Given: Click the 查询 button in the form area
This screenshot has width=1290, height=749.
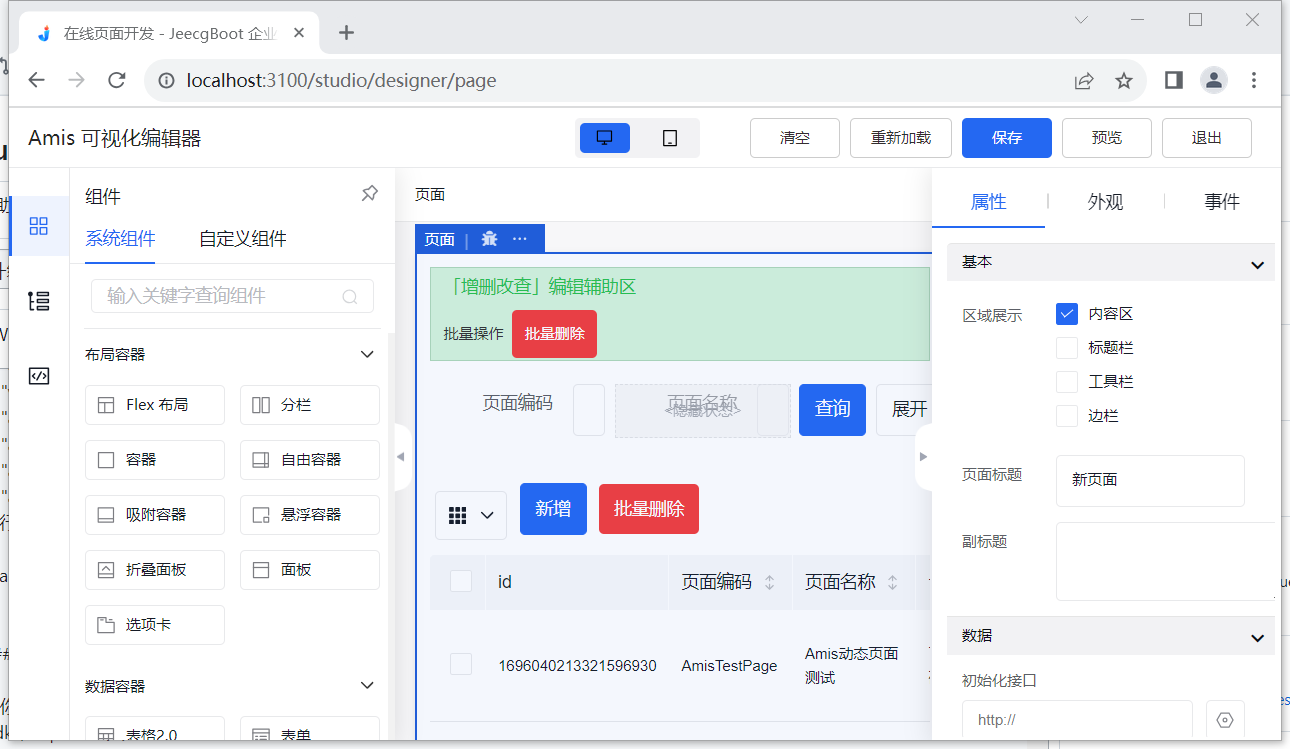Looking at the screenshot, I should (x=832, y=410).
